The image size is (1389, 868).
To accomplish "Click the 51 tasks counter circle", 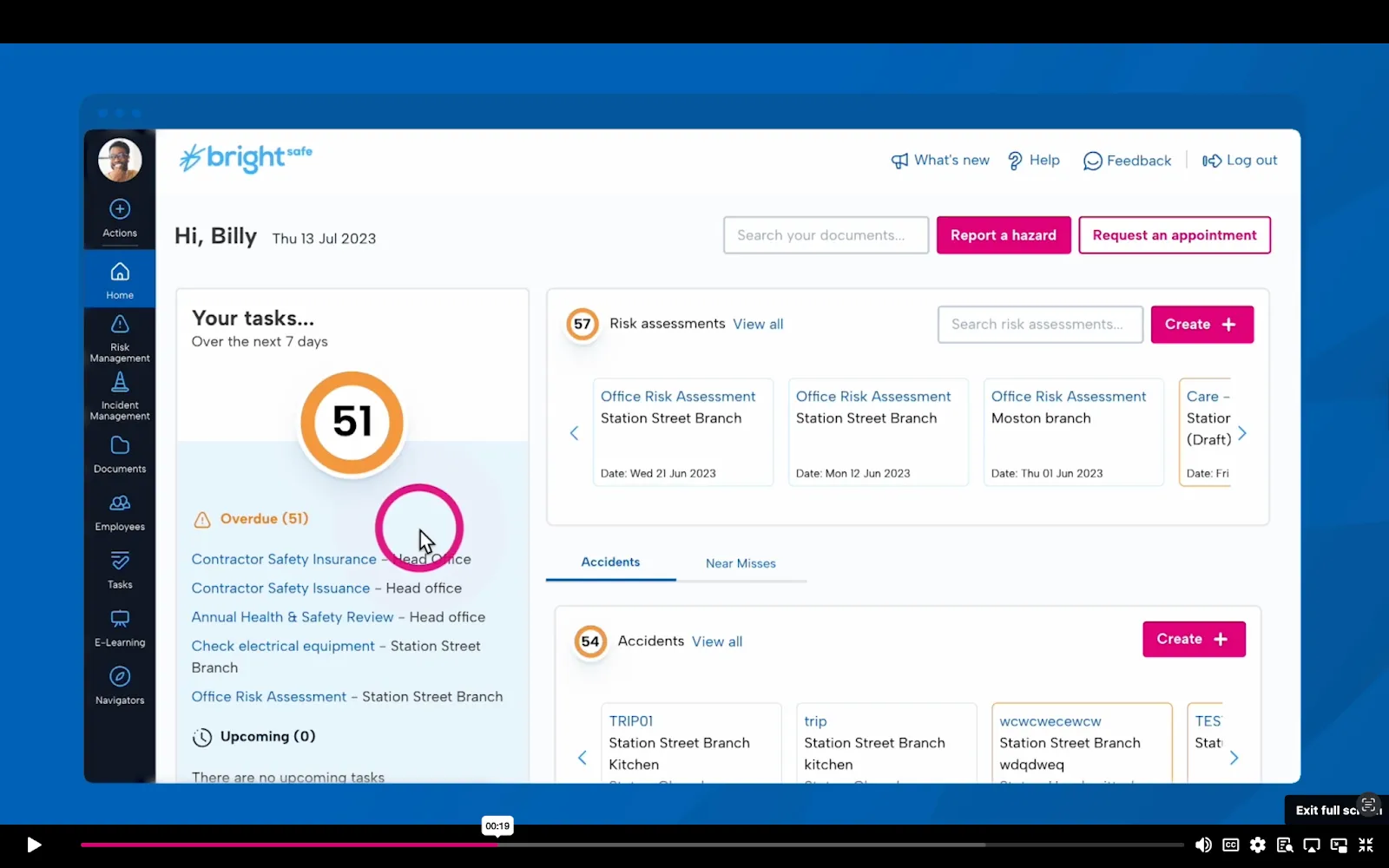I will [352, 422].
